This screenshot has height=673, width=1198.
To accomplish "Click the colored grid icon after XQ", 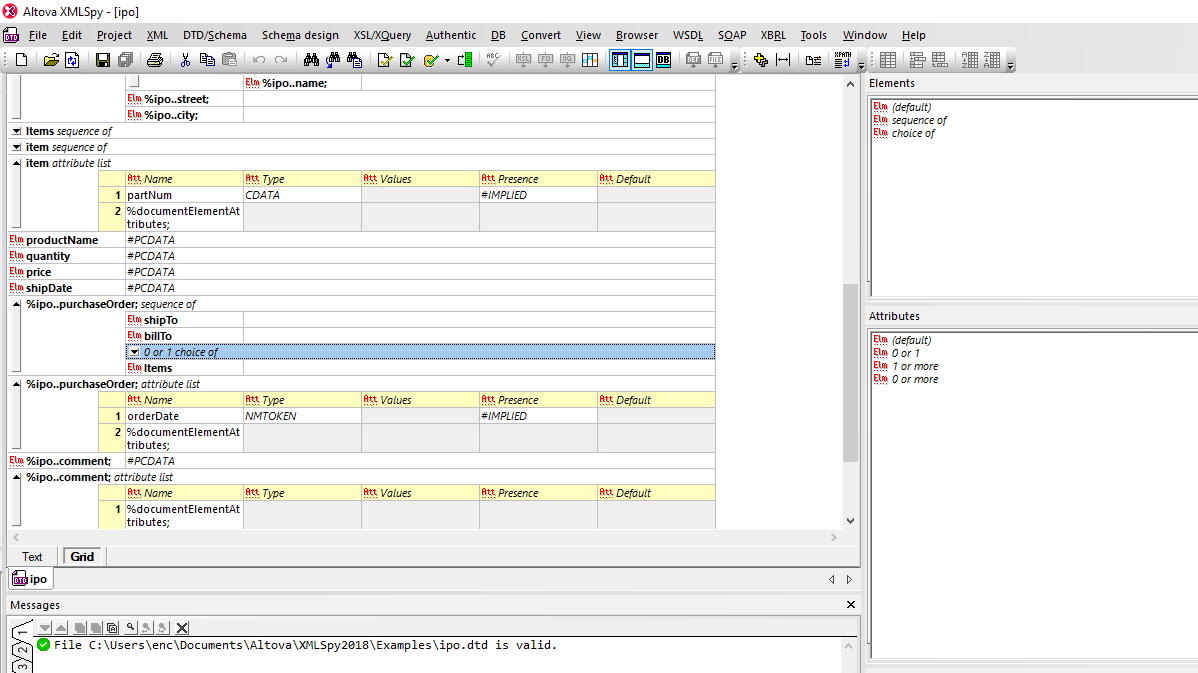I will click(x=590, y=60).
